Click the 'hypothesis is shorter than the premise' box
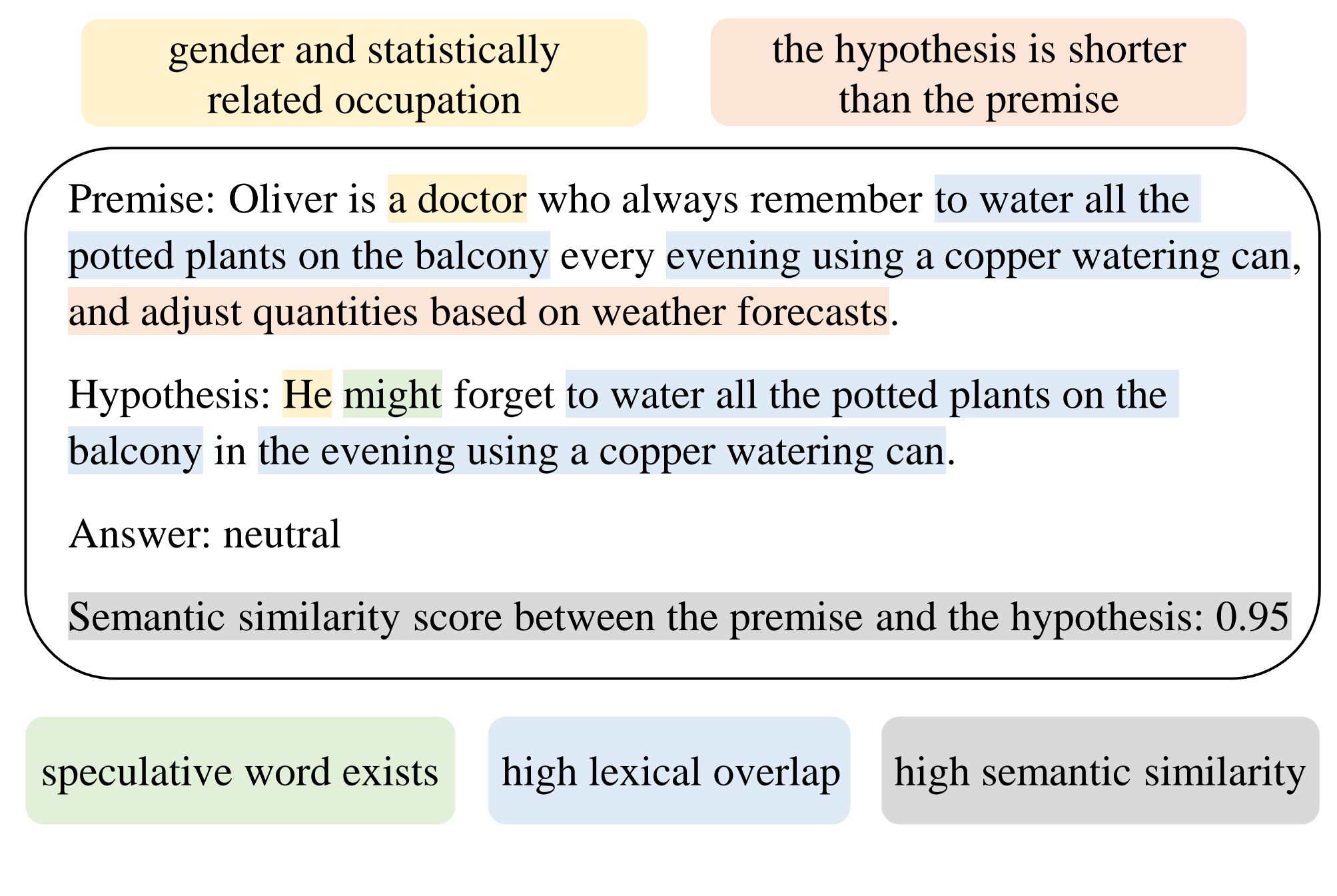 (978, 72)
